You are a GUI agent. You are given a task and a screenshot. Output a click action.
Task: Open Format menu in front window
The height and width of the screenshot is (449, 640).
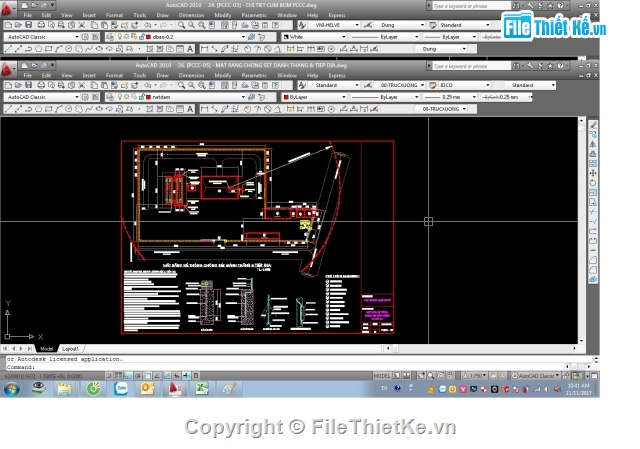coord(114,76)
